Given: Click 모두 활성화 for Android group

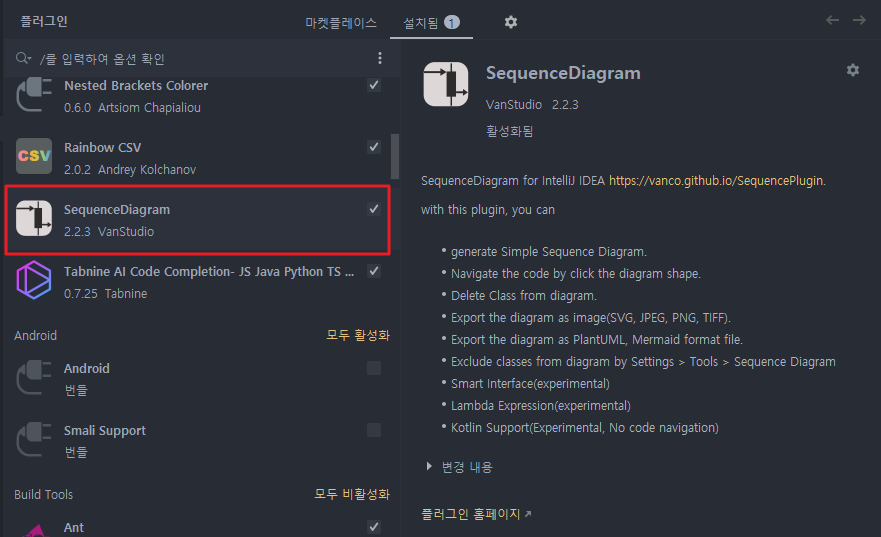Looking at the screenshot, I should (x=358, y=335).
